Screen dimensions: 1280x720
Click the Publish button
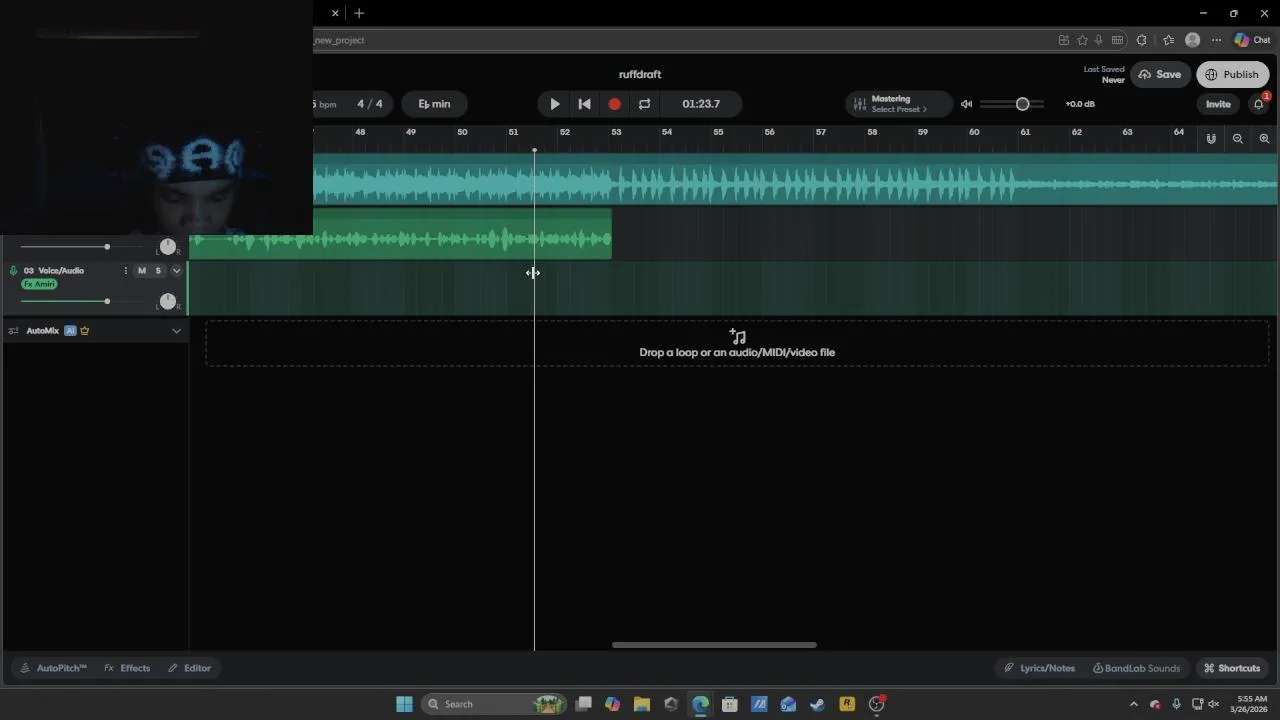click(x=1232, y=75)
